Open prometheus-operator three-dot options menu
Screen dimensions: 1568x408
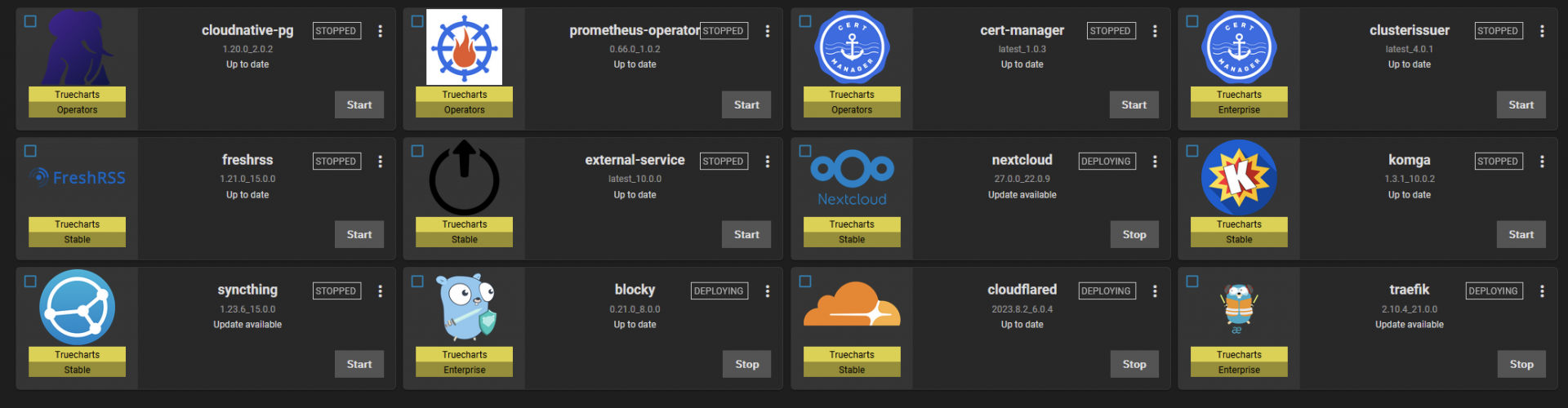pos(767,31)
